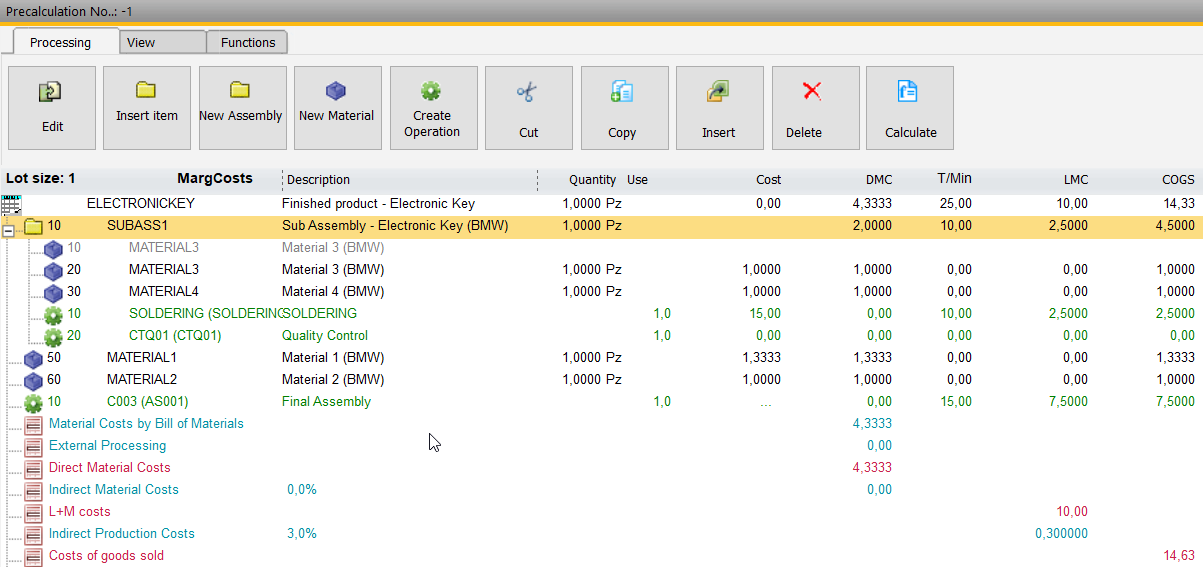Click the T/Min column header
The image size is (1203, 567).
tap(954, 179)
